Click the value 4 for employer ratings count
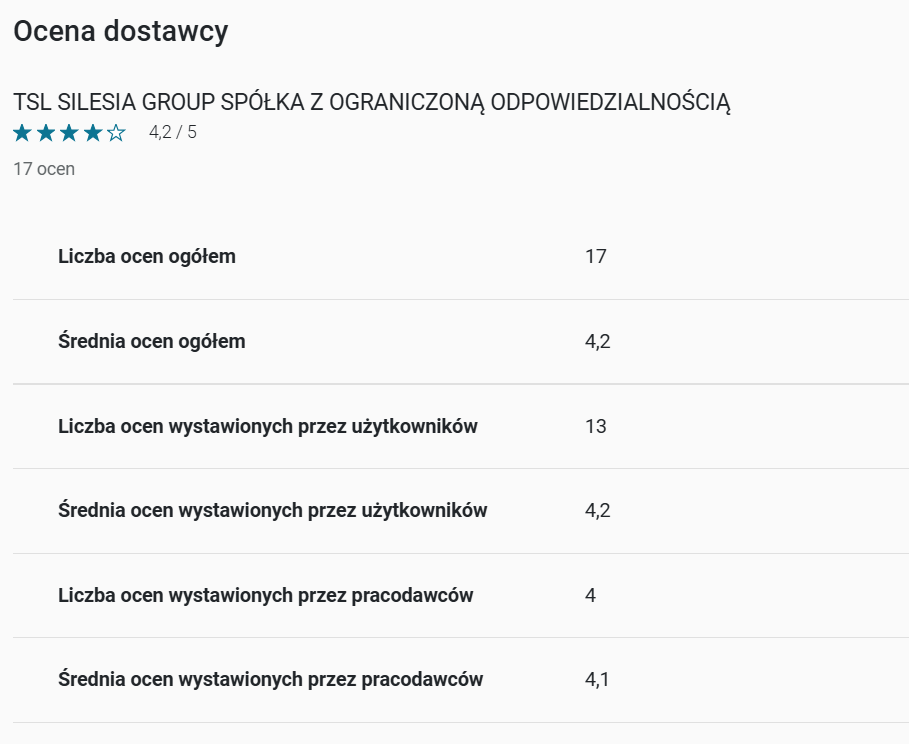This screenshot has height=744, width=909. [x=591, y=596]
